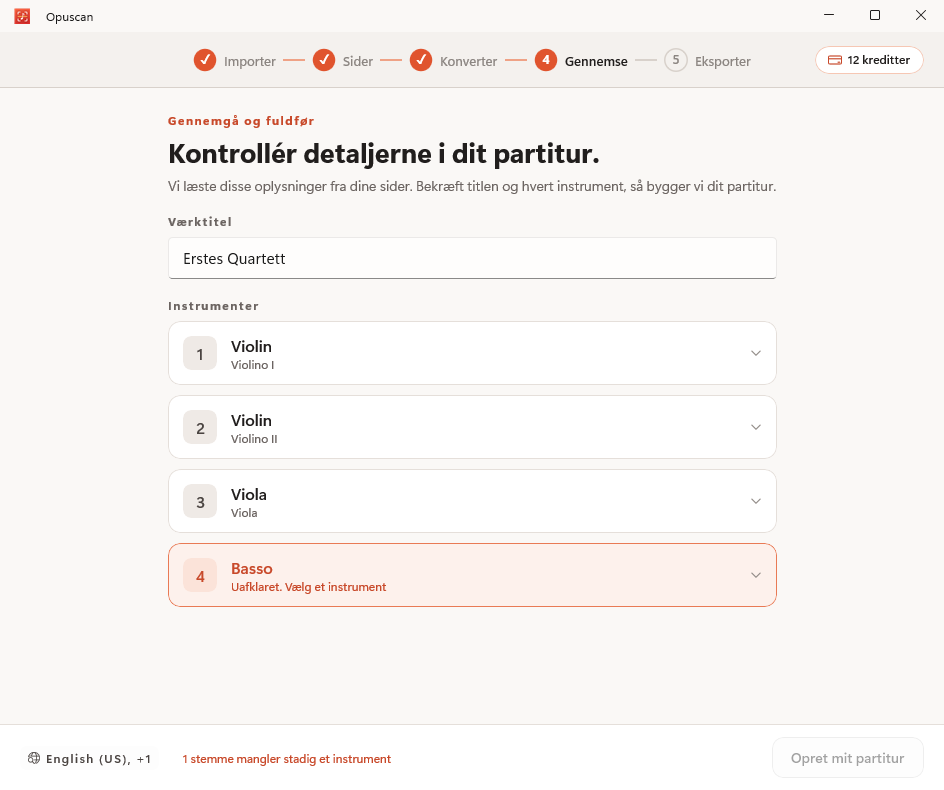Expand the Violino I instrument chevron
Image resolution: width=944 pixels, height=790 pixels.
[756, 353]
